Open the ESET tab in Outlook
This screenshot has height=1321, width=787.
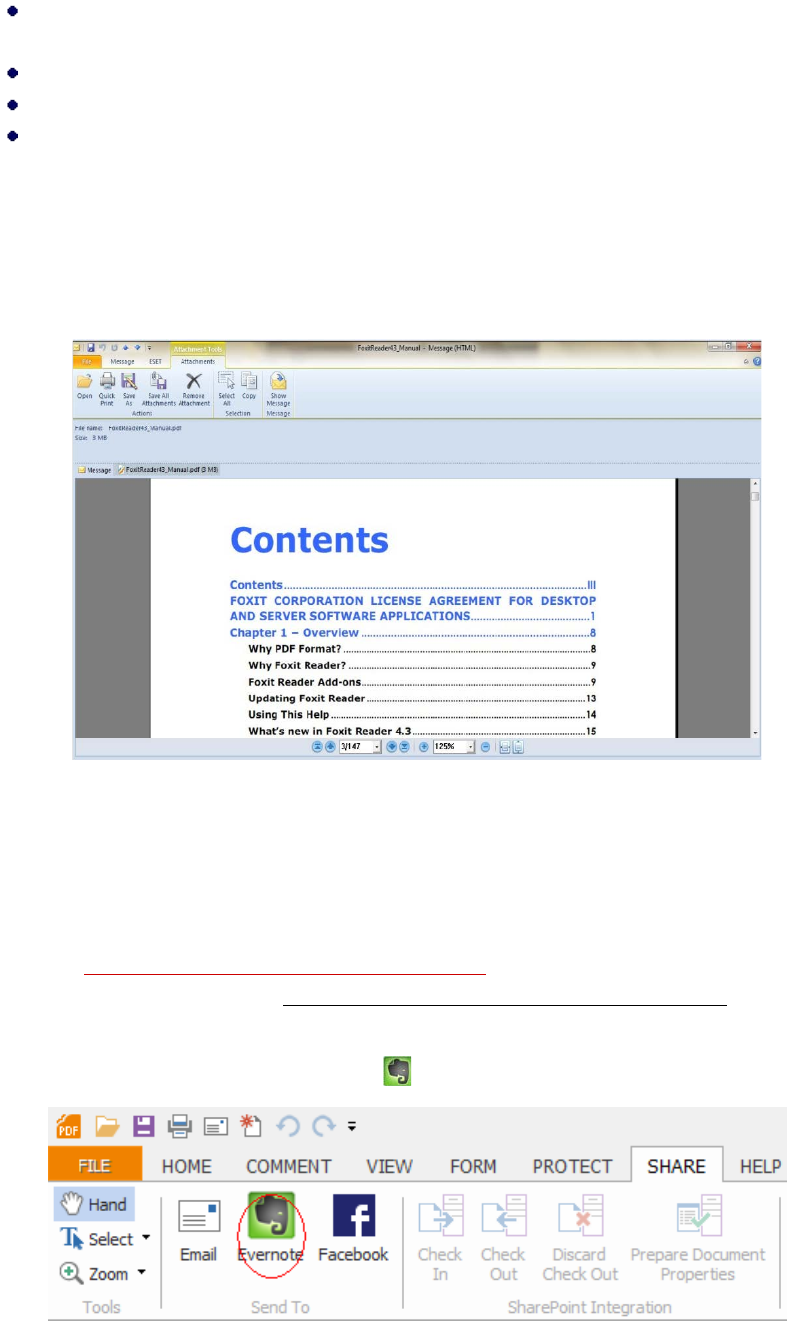click(x=156, y=361)
